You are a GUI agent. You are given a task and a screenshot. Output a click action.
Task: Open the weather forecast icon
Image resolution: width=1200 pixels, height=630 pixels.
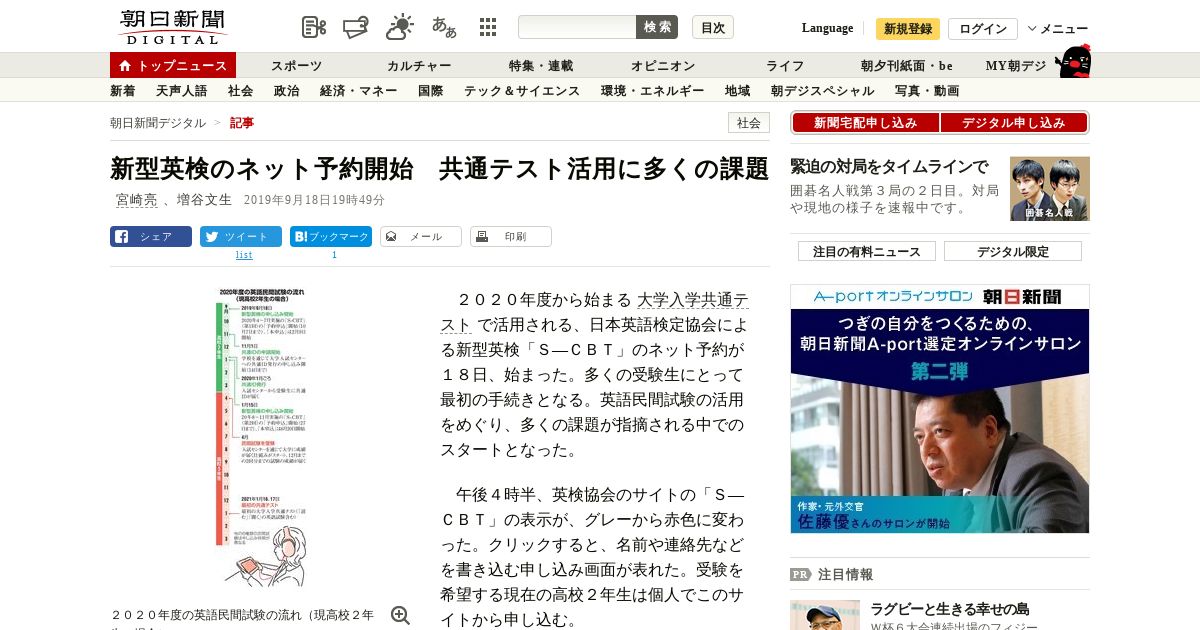click(400, 27)
